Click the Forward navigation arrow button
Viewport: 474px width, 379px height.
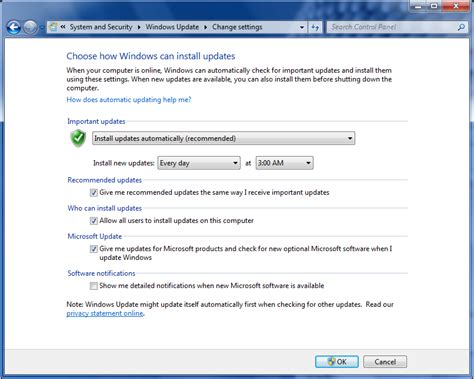[x=30, y=27]
